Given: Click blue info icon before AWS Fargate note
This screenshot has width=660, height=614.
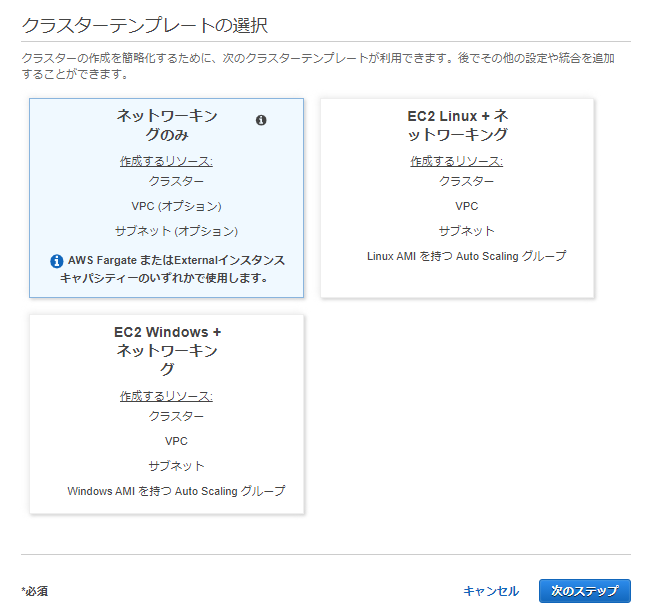Looking at the screenshot, I should [56, 261].
